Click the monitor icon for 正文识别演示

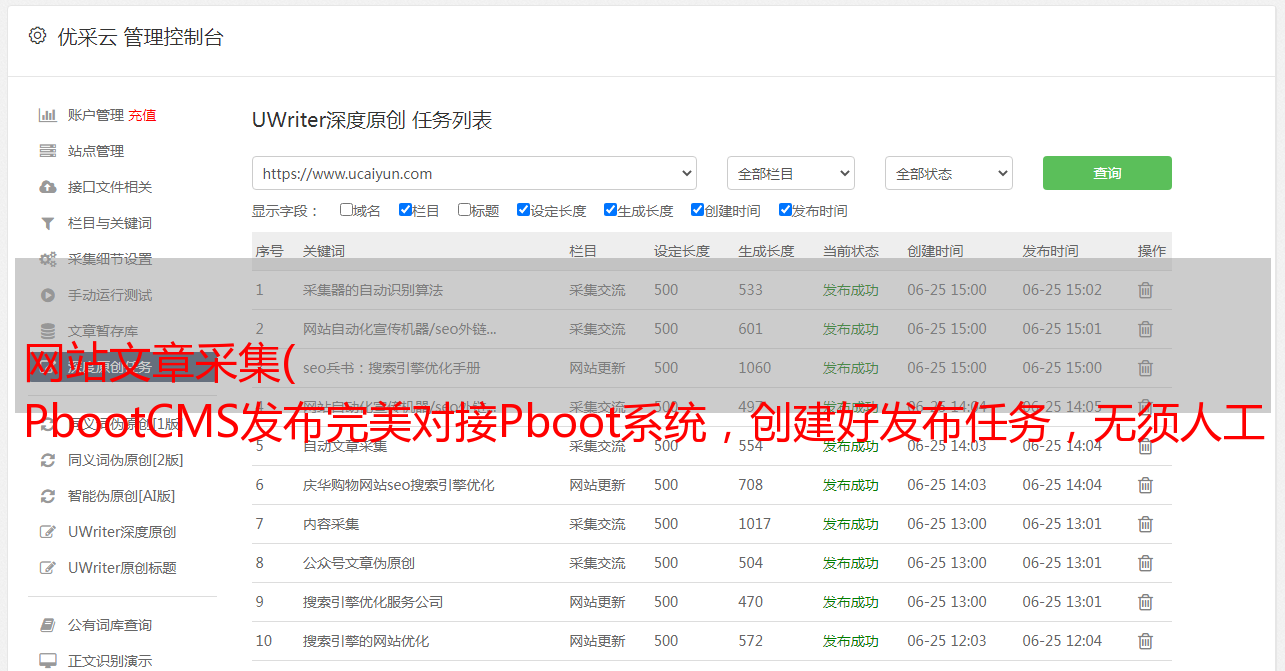point(47,661)
